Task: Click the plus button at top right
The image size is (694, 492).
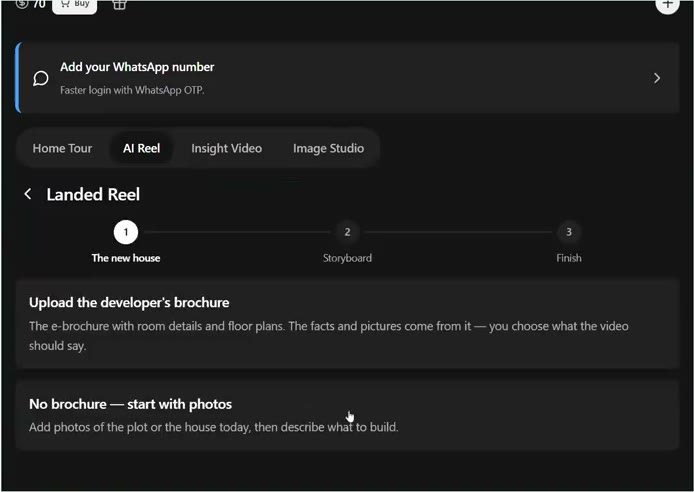Action: (x=667, y=4)
